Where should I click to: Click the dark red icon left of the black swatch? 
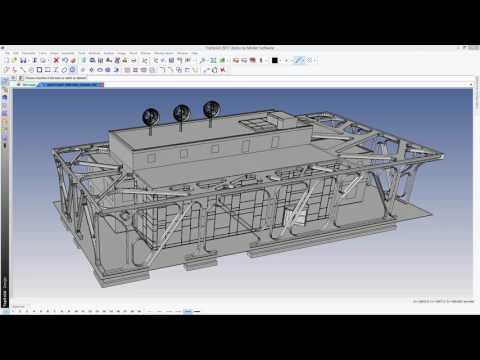(x=253, y=60)
